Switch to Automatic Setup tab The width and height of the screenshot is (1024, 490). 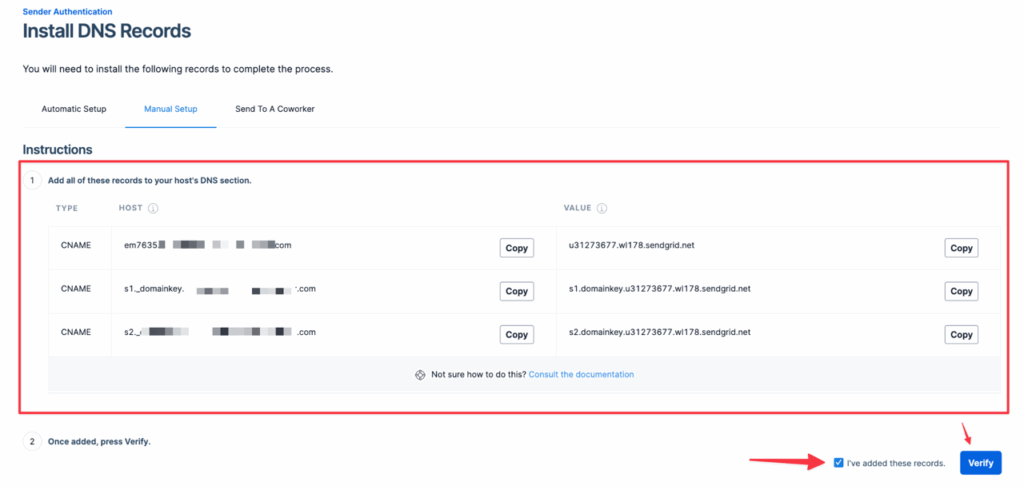[74, 109]
